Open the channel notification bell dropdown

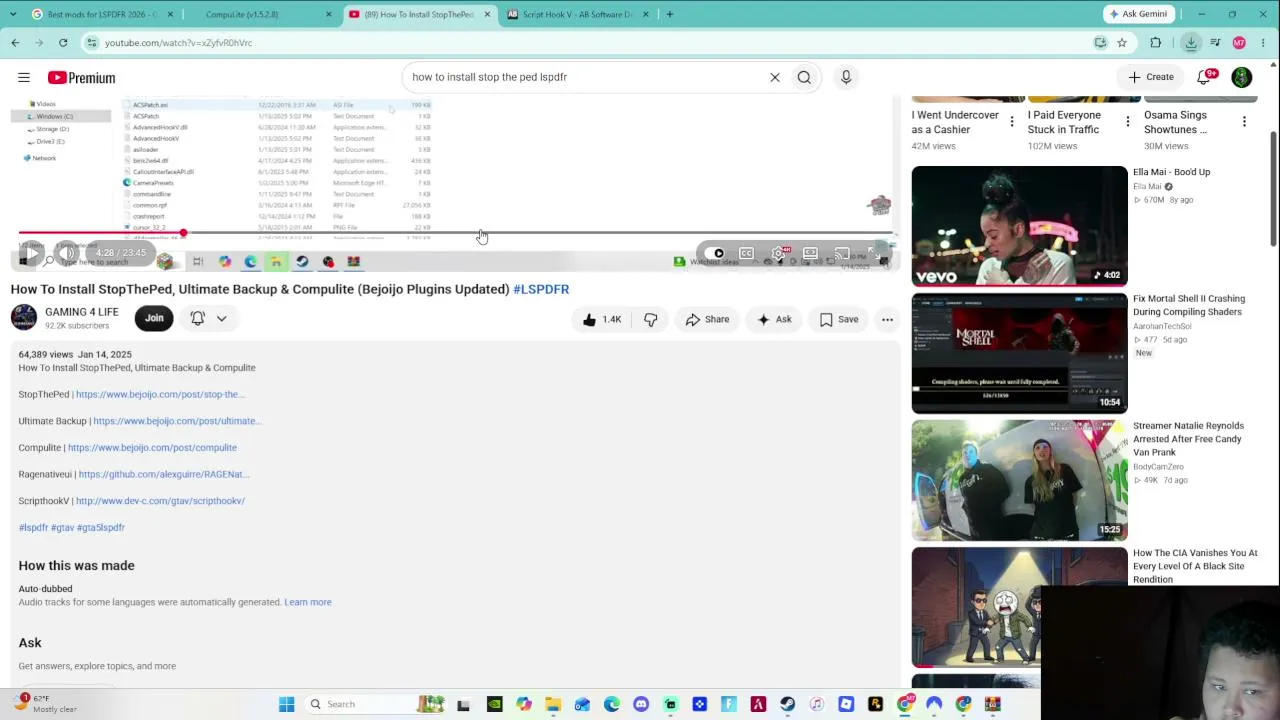click(208, 318)
